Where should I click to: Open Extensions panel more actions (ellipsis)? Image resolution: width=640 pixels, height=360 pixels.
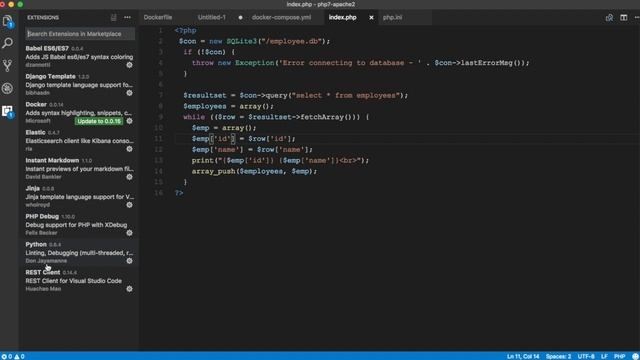(x=127, y=18)
